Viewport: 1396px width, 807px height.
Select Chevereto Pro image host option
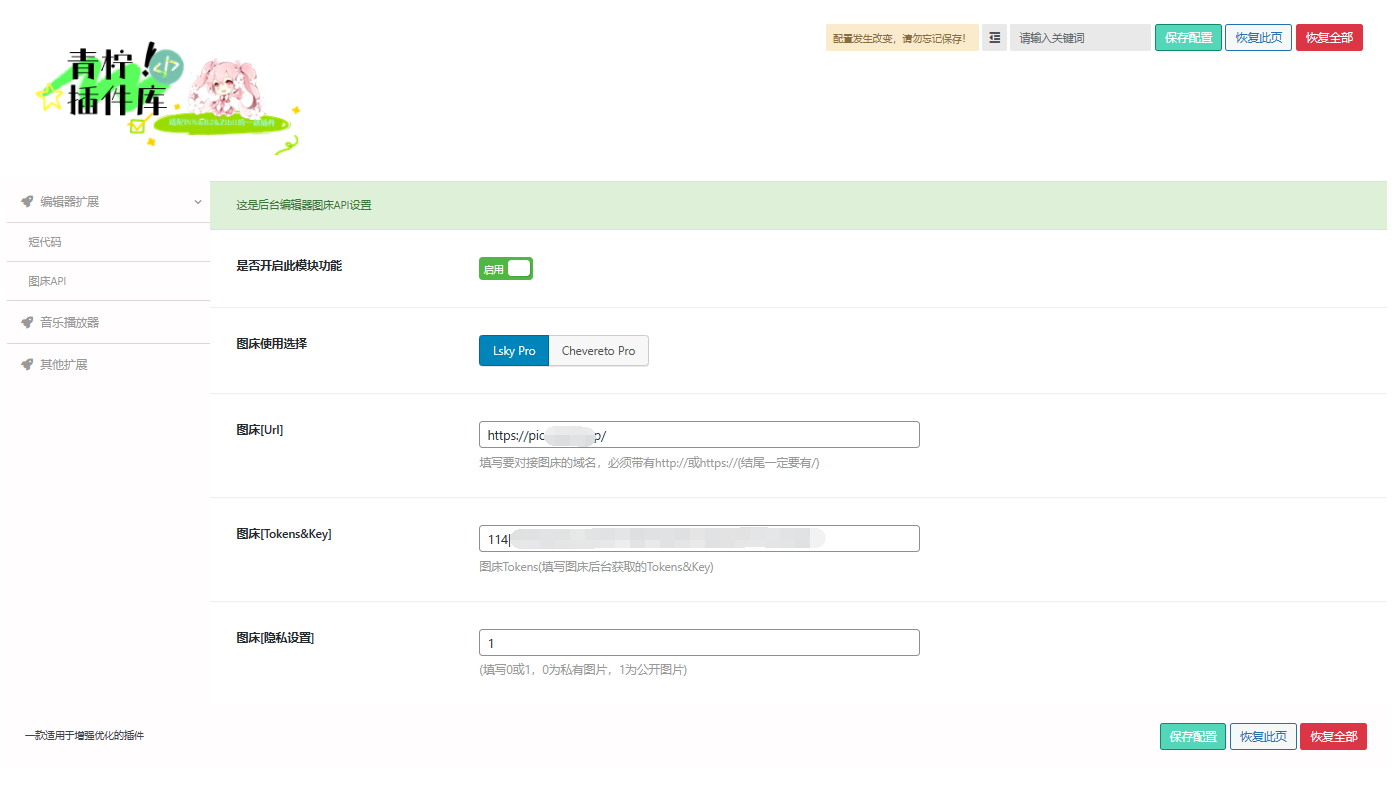(x=598, y=351)
